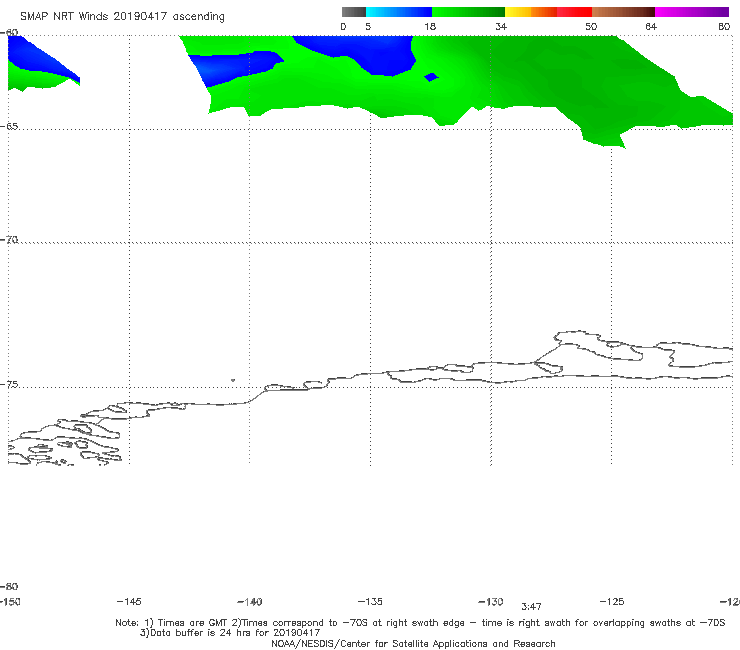Click the longitude label '-145'
The height and width of the screenshot is (650, 740).
coord(129,601)
